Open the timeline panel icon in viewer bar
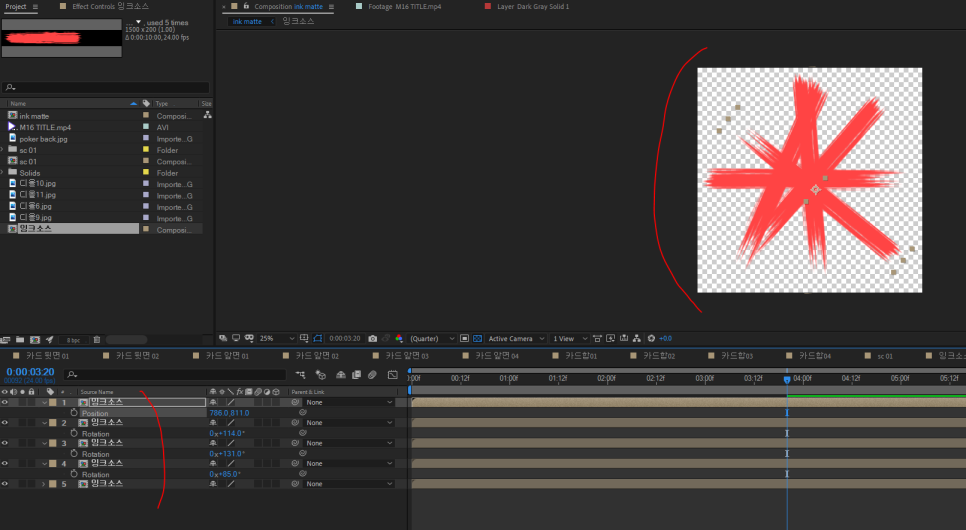The height and width of the screenshot is (530, 966). click(624, 338)
